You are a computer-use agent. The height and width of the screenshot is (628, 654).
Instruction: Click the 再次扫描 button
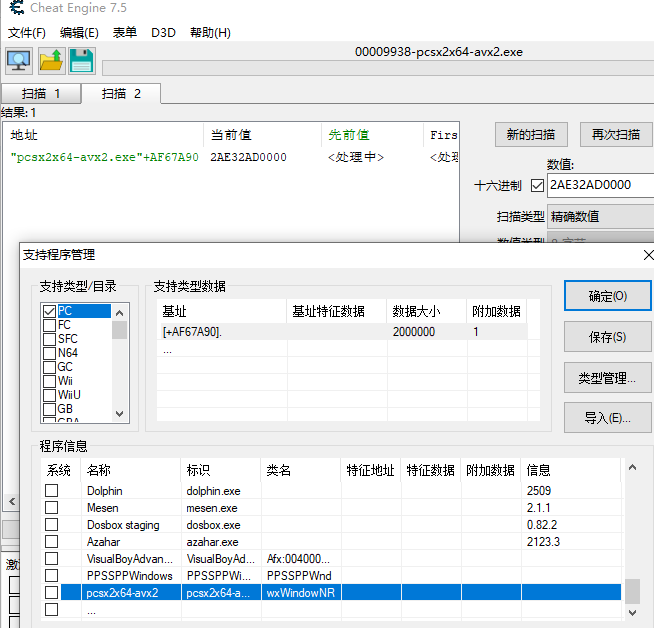pyautogui.click(x=615, y=135)
